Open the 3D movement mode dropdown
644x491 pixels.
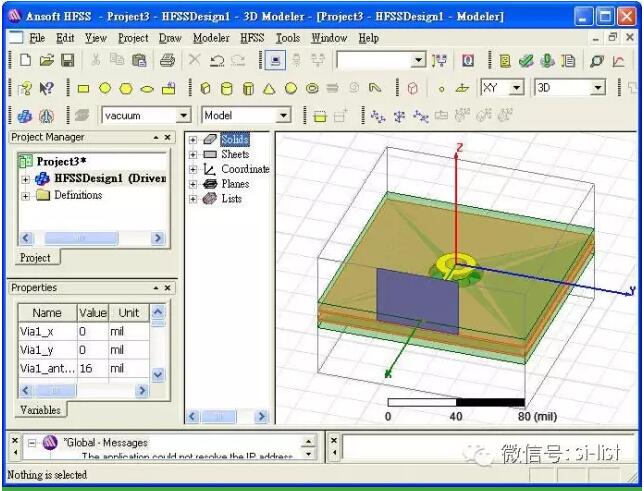[598, 88]
